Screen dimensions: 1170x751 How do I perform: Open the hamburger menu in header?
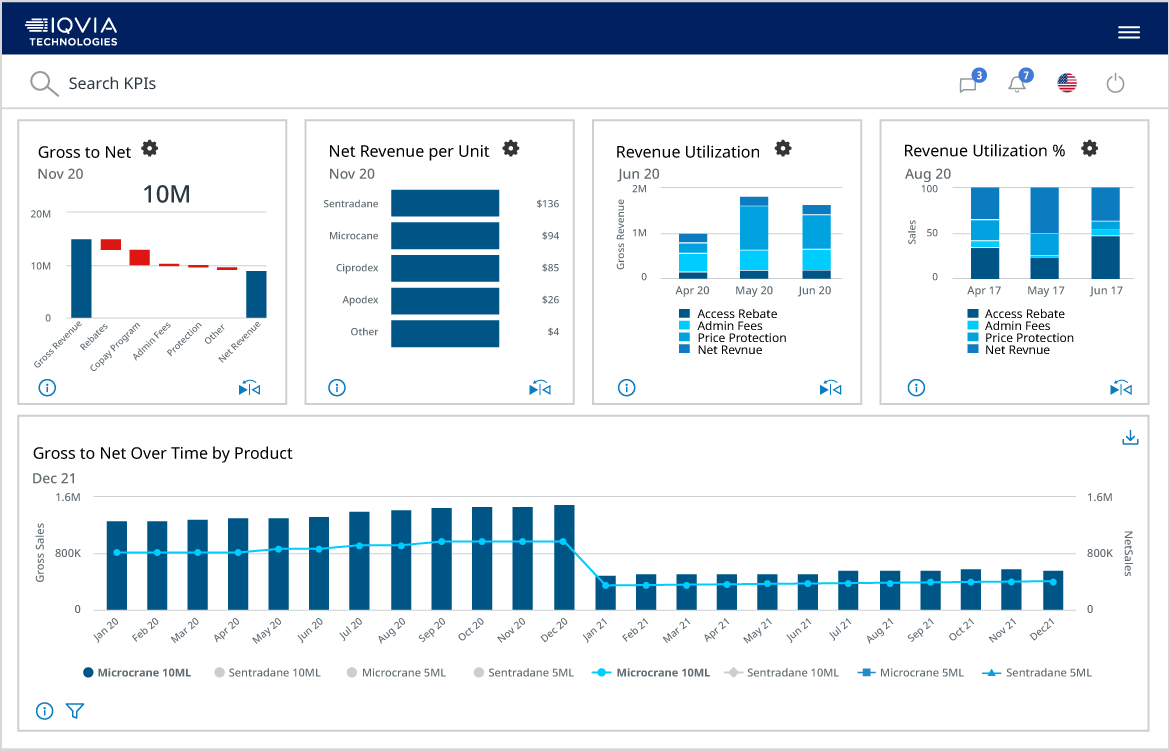[1128, 32]
